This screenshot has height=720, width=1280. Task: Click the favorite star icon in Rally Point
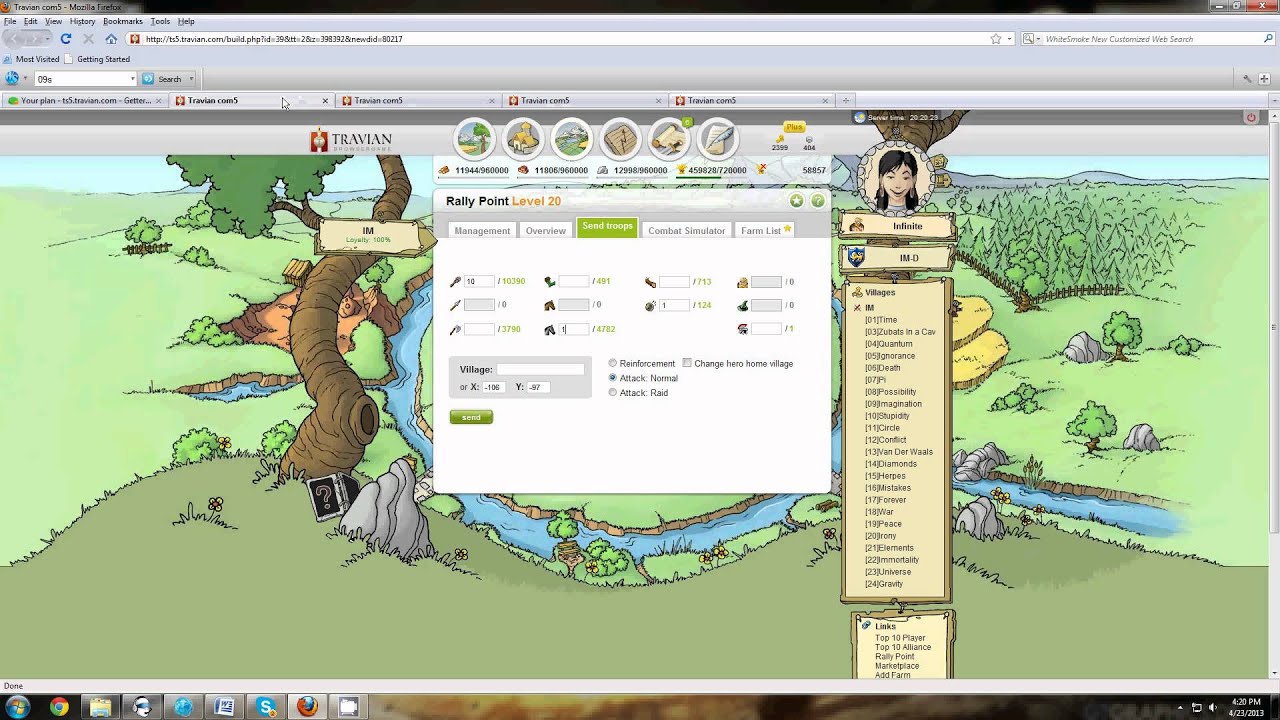click(x=796, y=201)
